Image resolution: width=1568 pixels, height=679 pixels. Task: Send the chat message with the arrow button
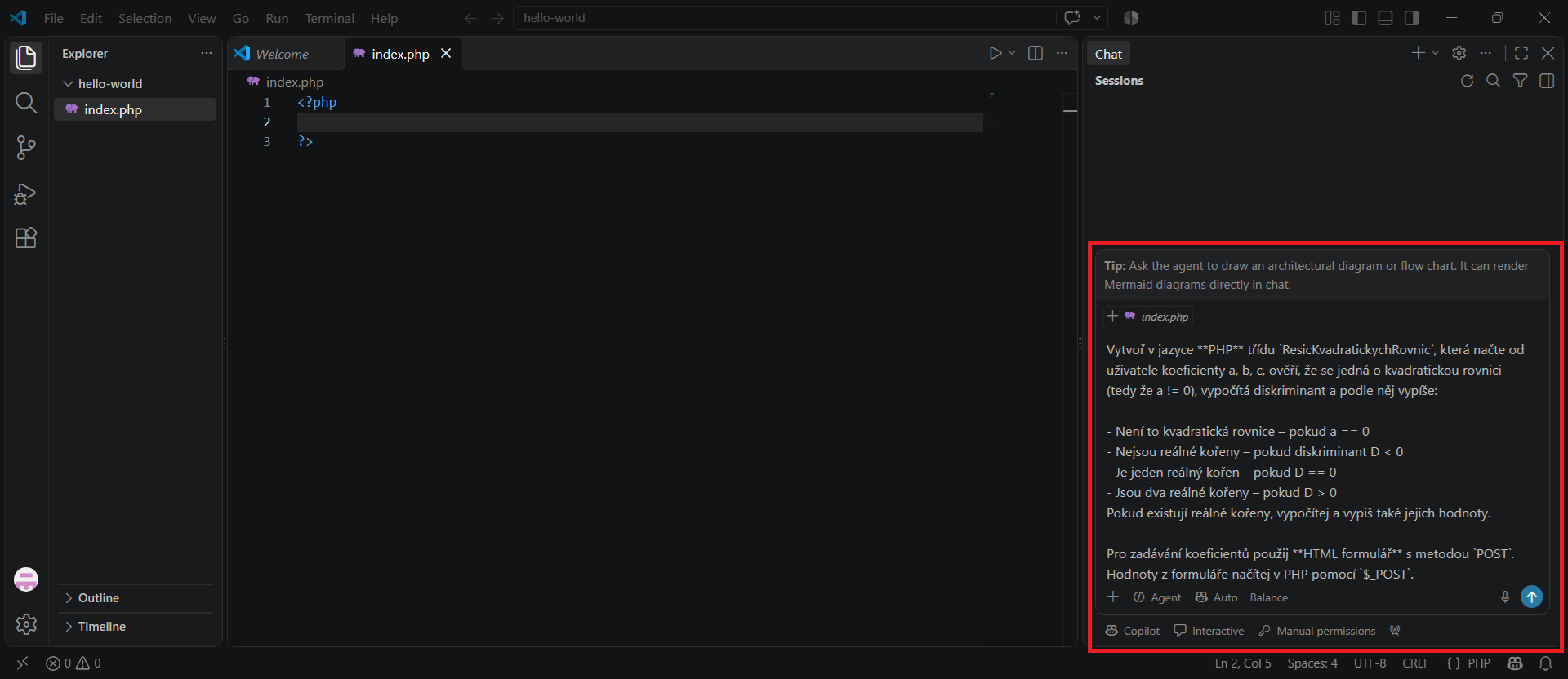tap(1532, 597)
